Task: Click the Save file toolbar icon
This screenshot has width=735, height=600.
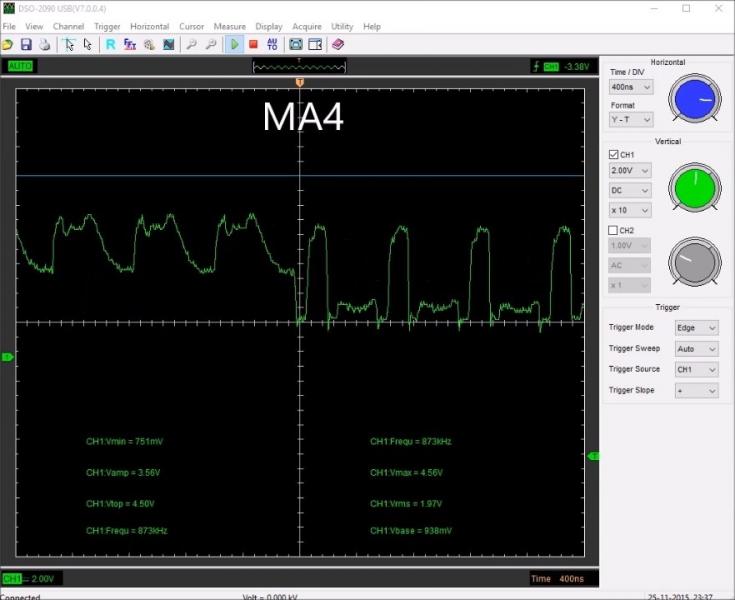Action: pos(26,45)
